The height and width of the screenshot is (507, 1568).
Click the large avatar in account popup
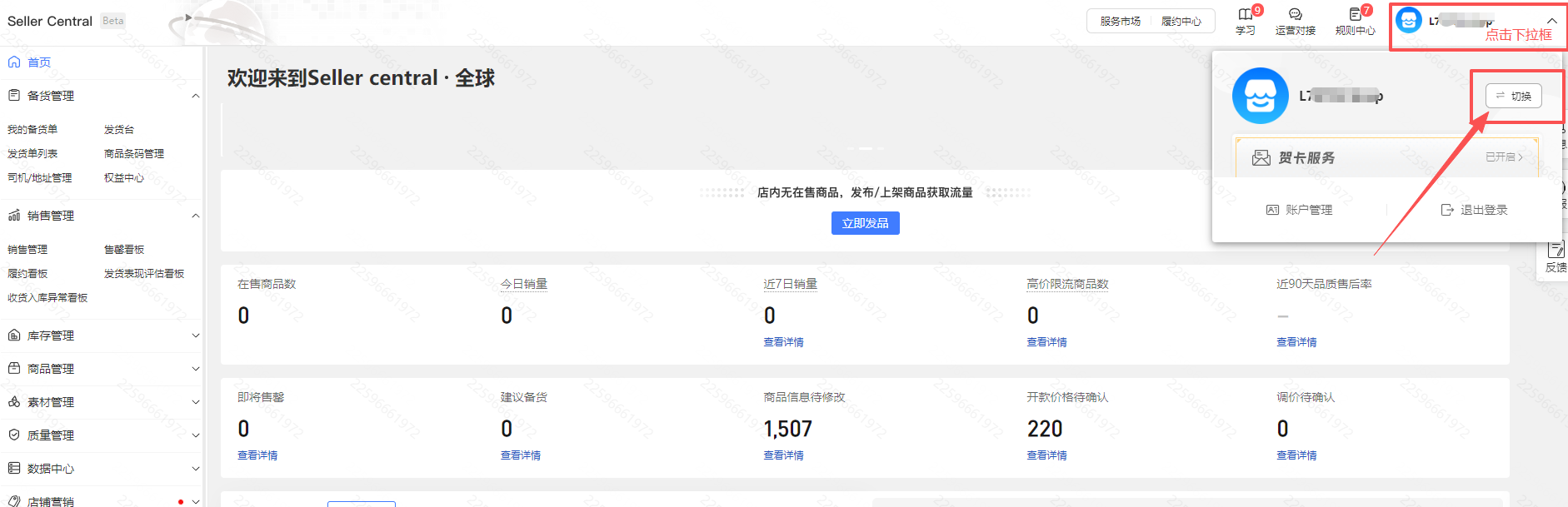pos(1261,96)
